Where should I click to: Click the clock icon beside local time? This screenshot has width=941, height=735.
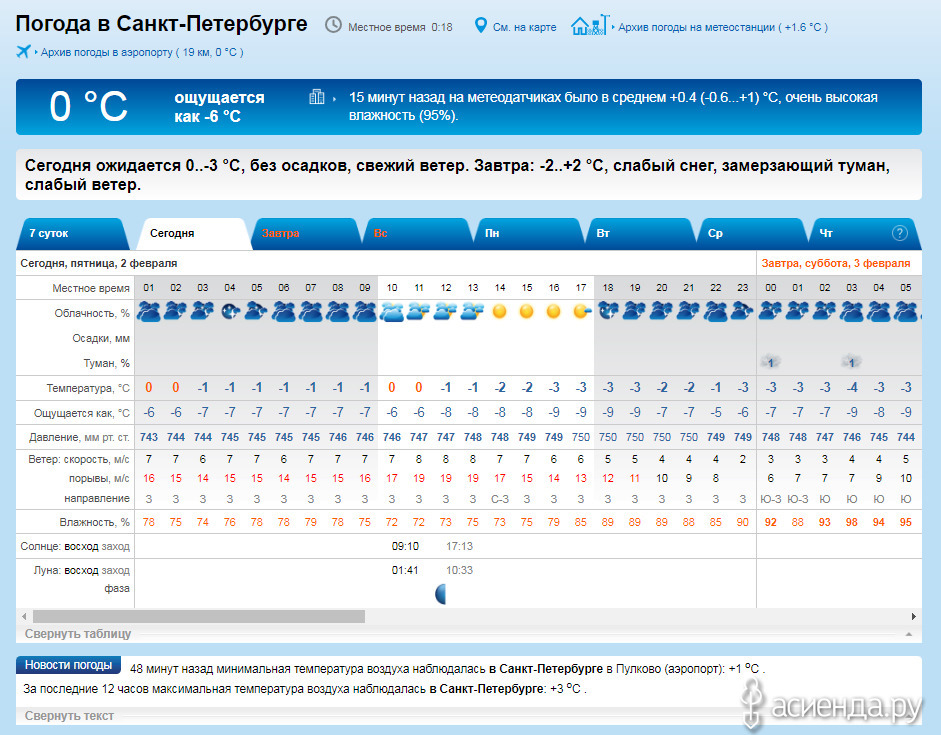click(333, 25)
